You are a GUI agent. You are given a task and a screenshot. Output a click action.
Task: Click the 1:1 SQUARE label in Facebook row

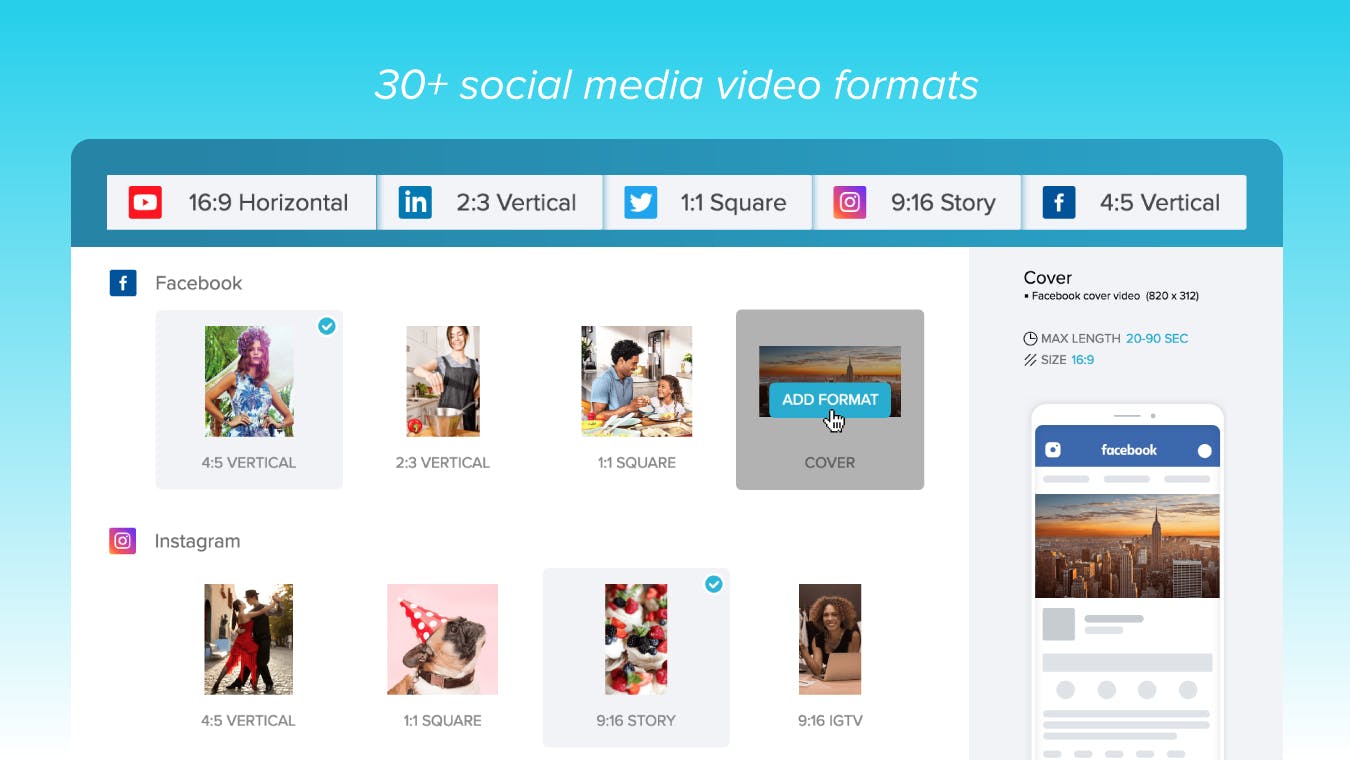click(x=637, y=463)
